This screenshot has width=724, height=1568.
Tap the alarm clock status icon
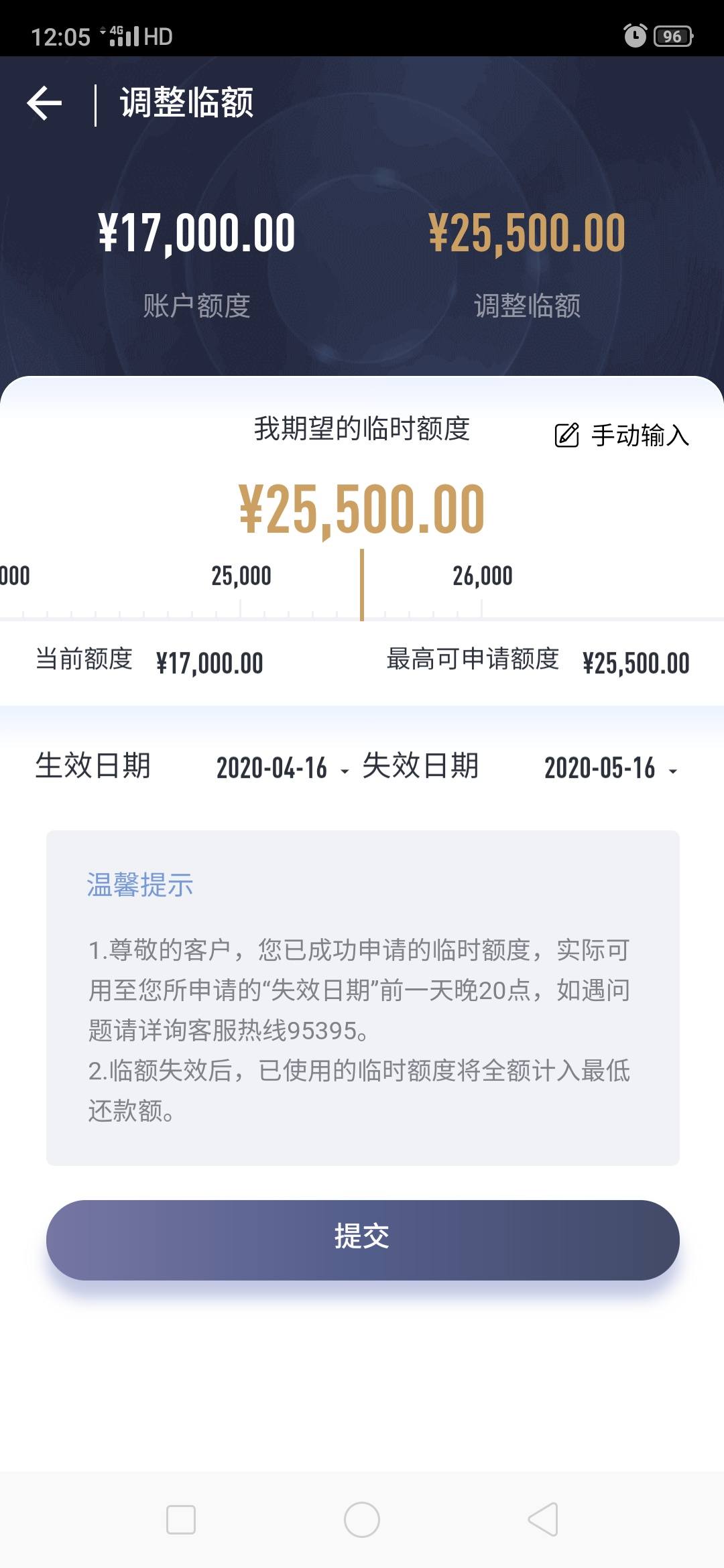tap(635, 36)
